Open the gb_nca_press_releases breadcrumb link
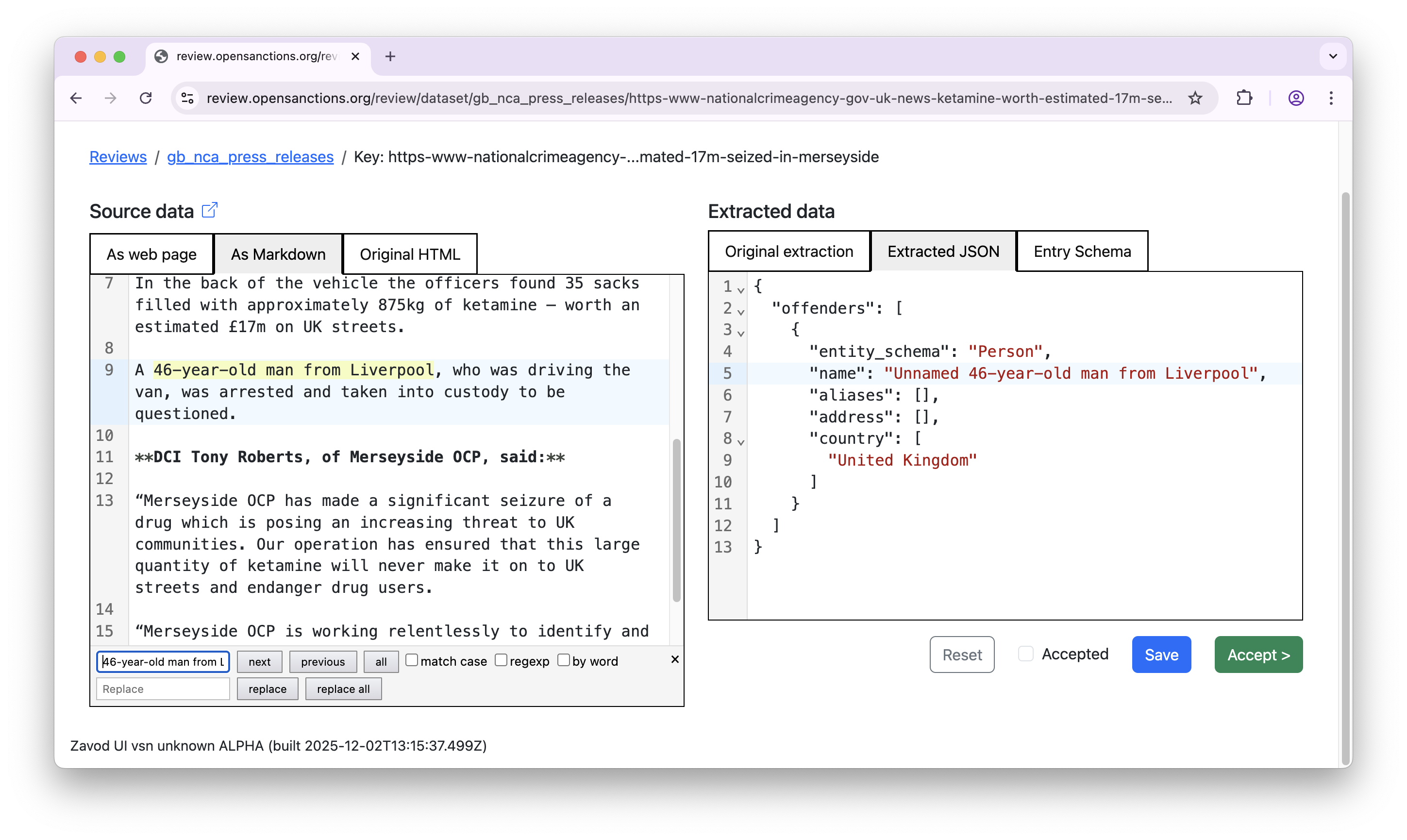Image resolution: width=1407 pixels, height=840 pixels. (250, 157)
